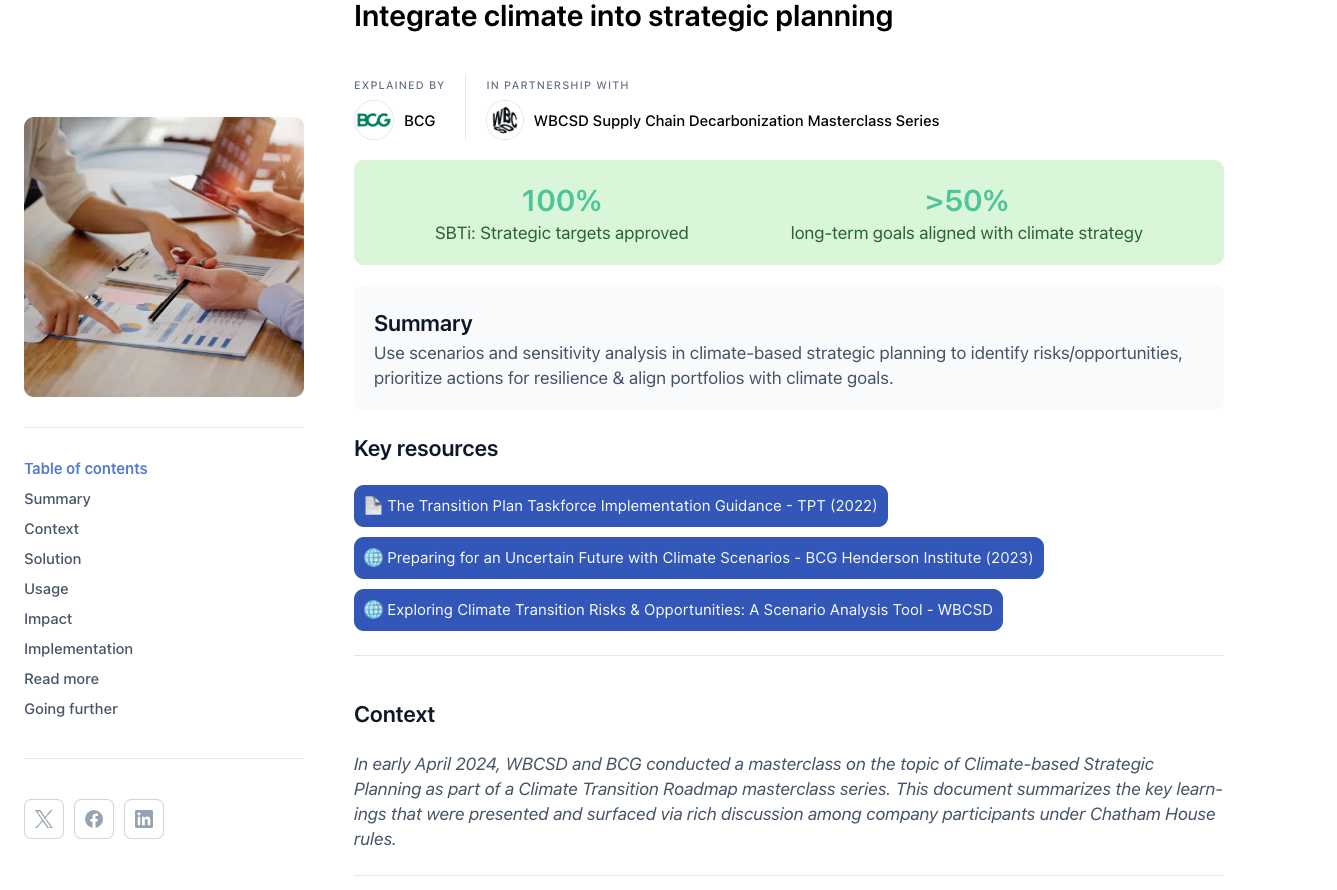Click the WBCSD logo icon
The width and height of the screenshot is (1337, 890).
505,121
